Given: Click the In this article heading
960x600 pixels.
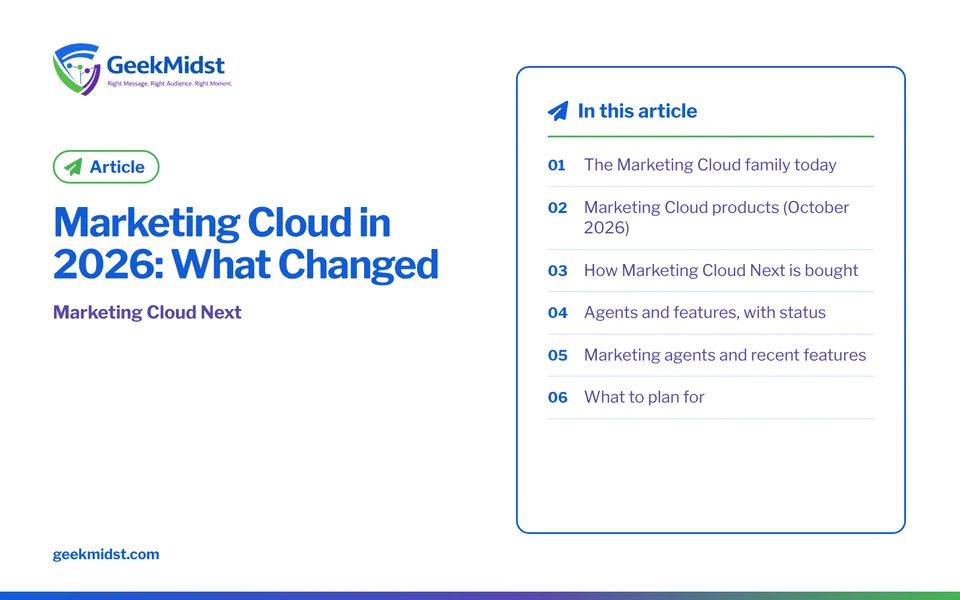Looking at the screenshot, I should [637, 111].
